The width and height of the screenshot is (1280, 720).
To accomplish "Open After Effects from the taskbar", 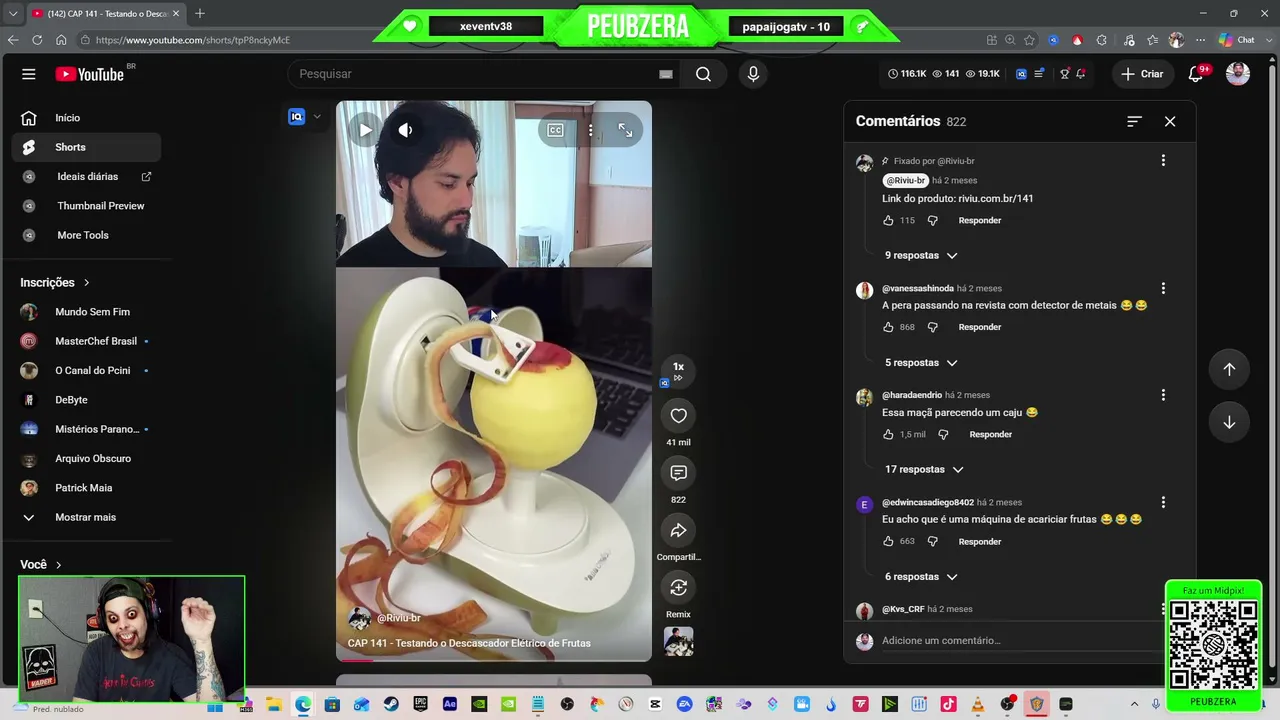I will point(450,704).
